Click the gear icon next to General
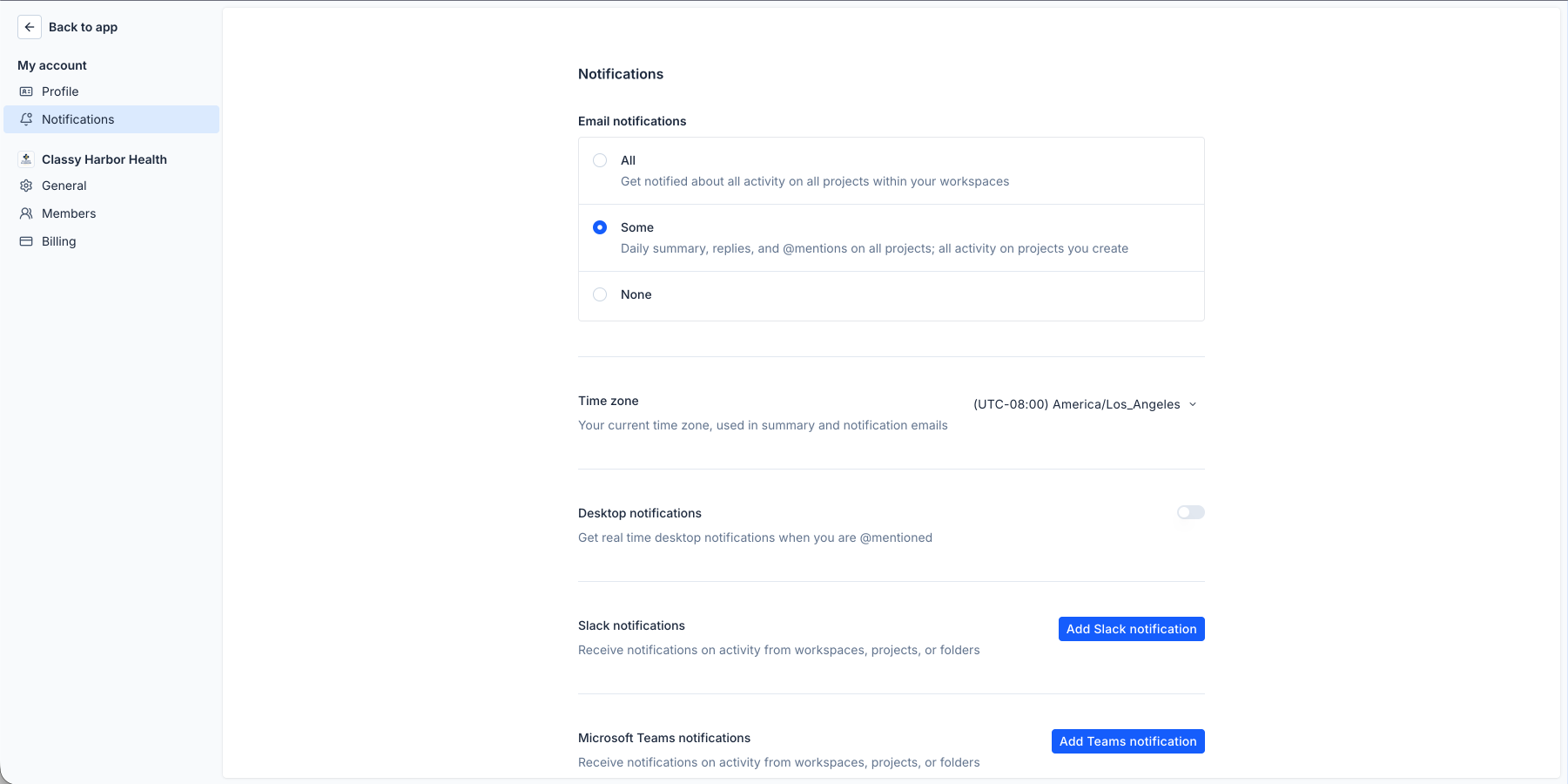The image size is (1568, 784). pyautogui.click(x=27, y=186)
